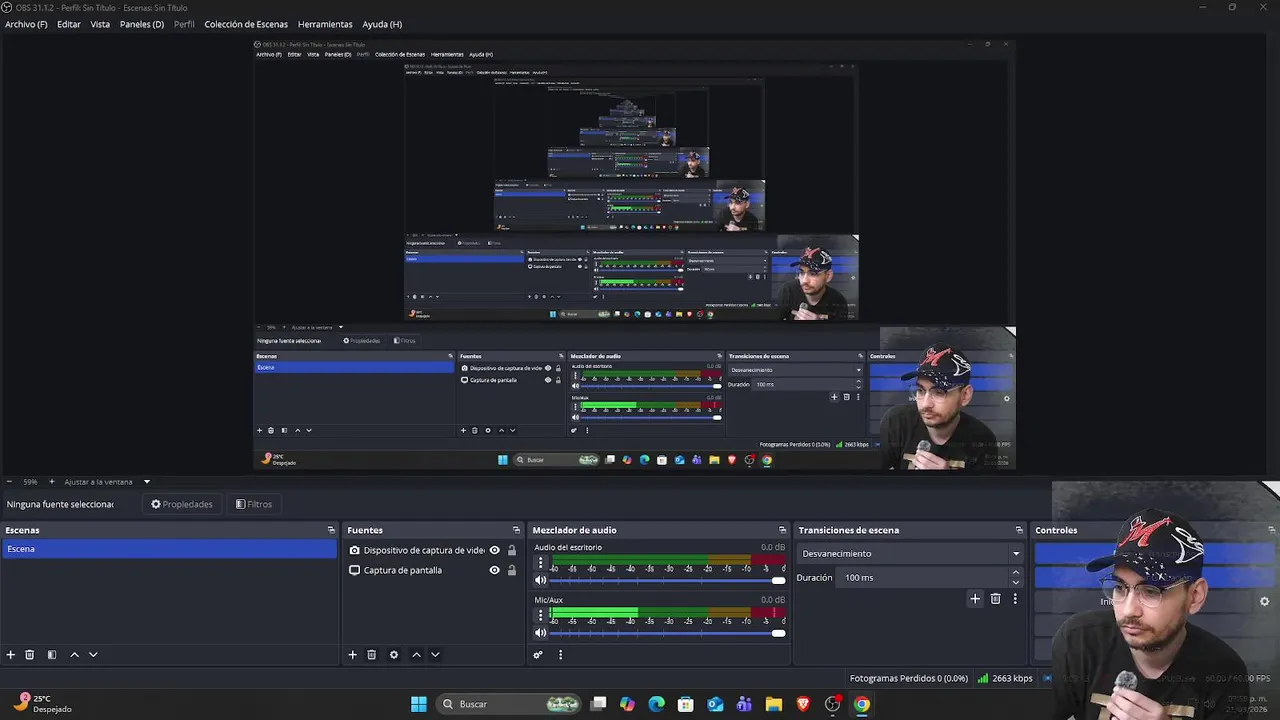Open Google Chrome from taskbar

pos(862,704)
